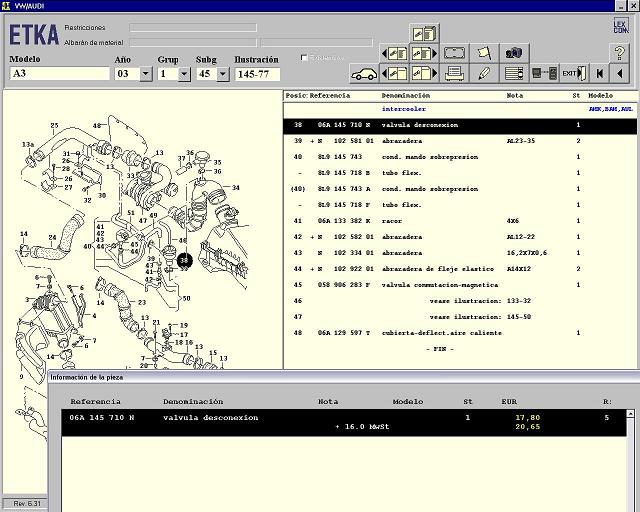Go to next blank illustration page

coord(424,74)
